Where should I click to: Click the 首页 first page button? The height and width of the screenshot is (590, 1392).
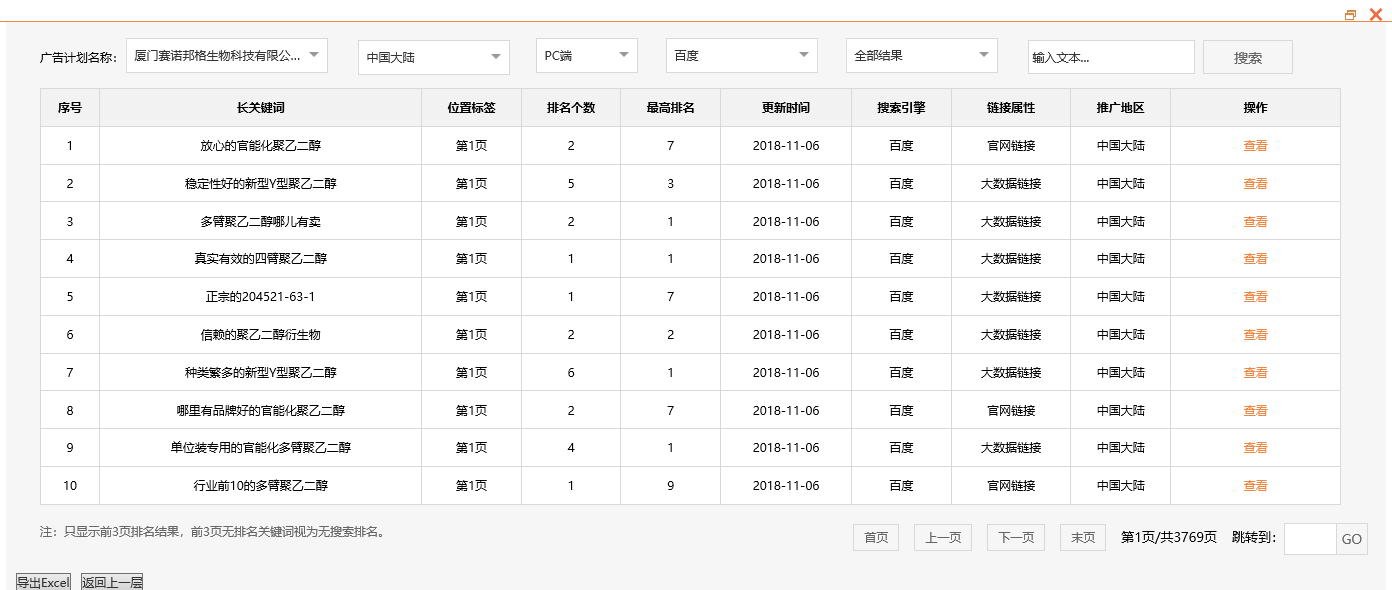pyautogui.click(x=875, y=537)
